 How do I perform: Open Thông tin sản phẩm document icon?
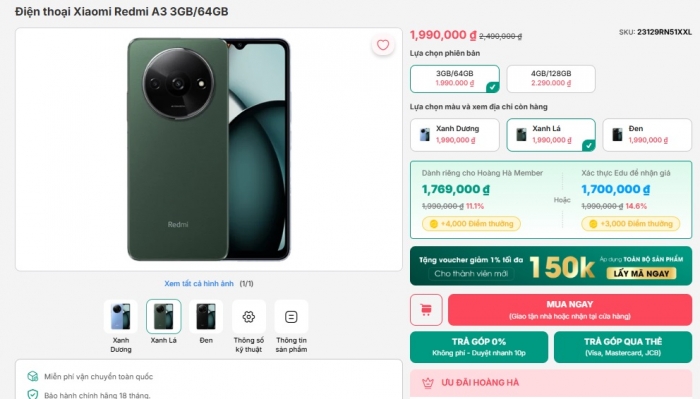[x=291, y=316]
